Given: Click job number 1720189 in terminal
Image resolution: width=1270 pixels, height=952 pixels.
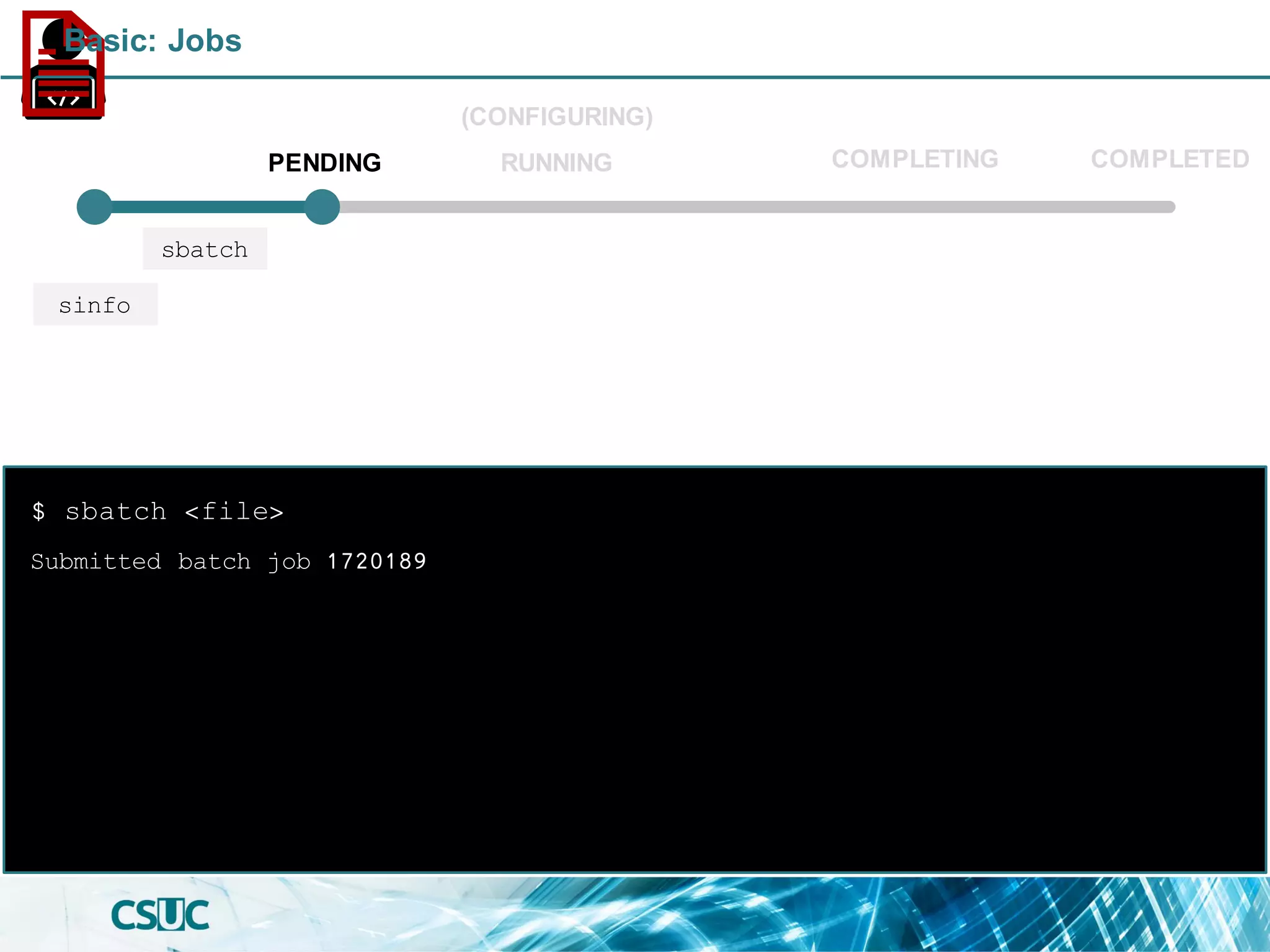Looking at the screenshot, I should 376,562.
